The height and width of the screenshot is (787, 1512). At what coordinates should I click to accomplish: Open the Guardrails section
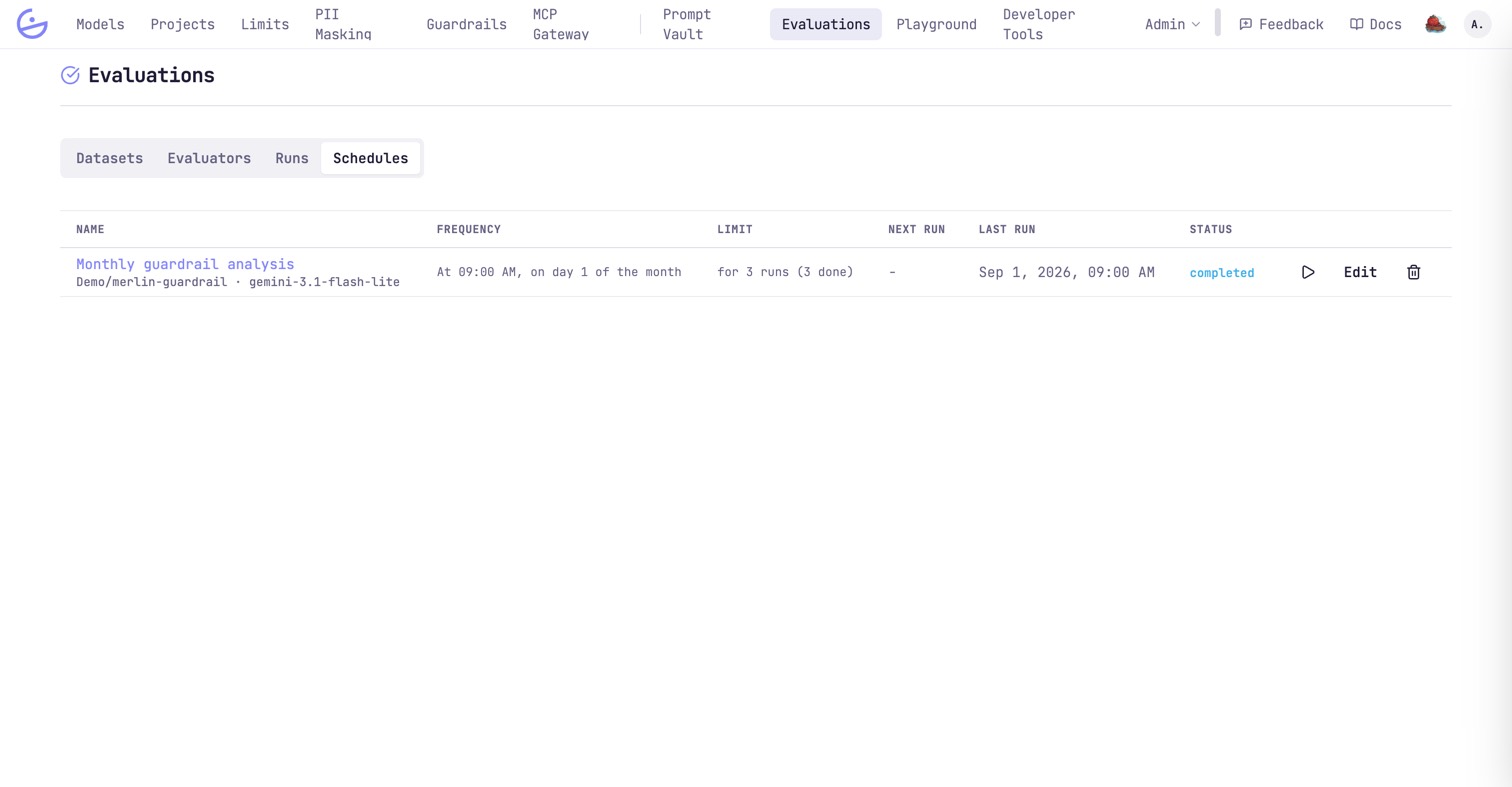coord(466,24)
